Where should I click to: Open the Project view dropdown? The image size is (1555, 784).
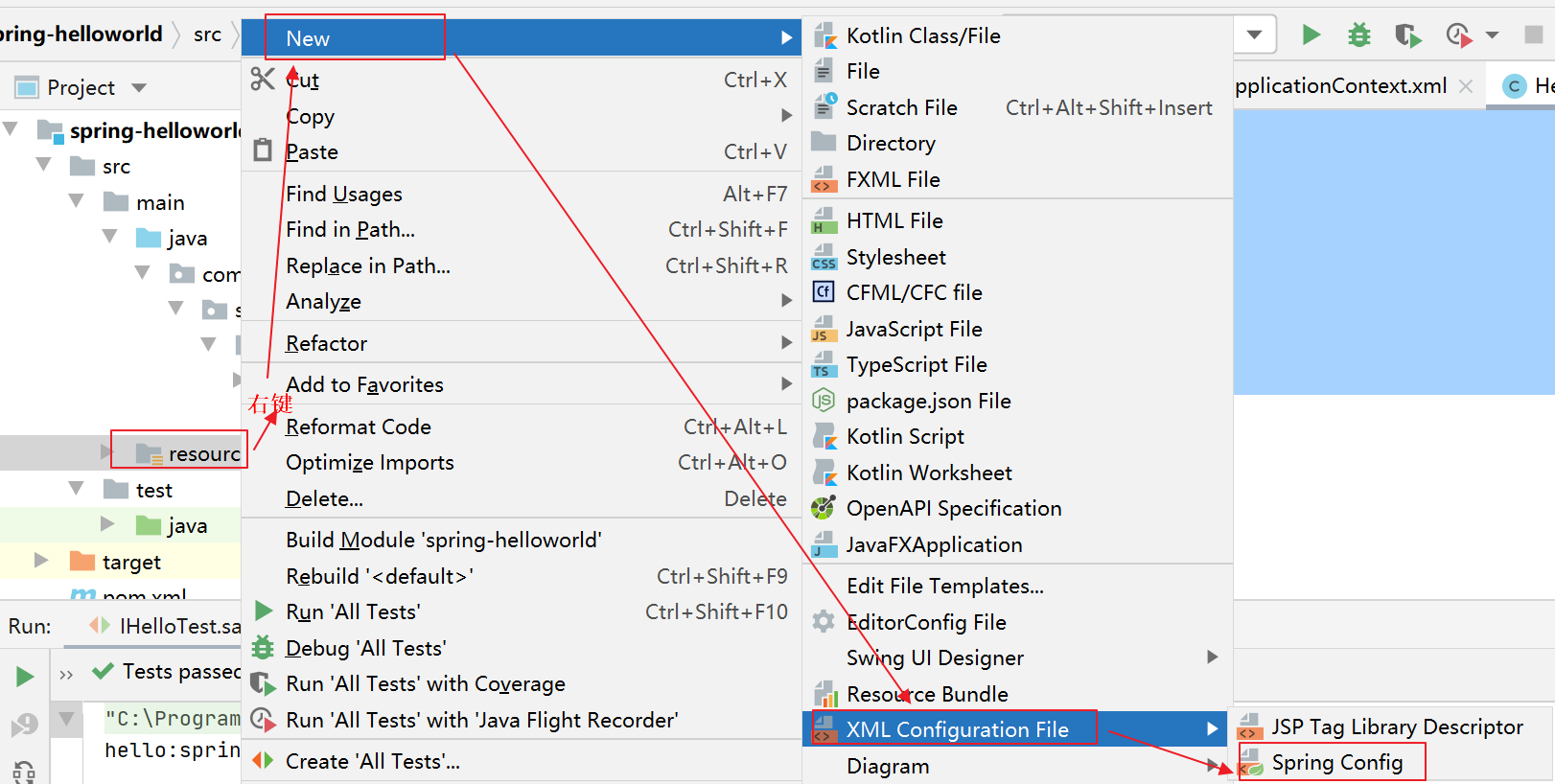[x=139, y=87]
